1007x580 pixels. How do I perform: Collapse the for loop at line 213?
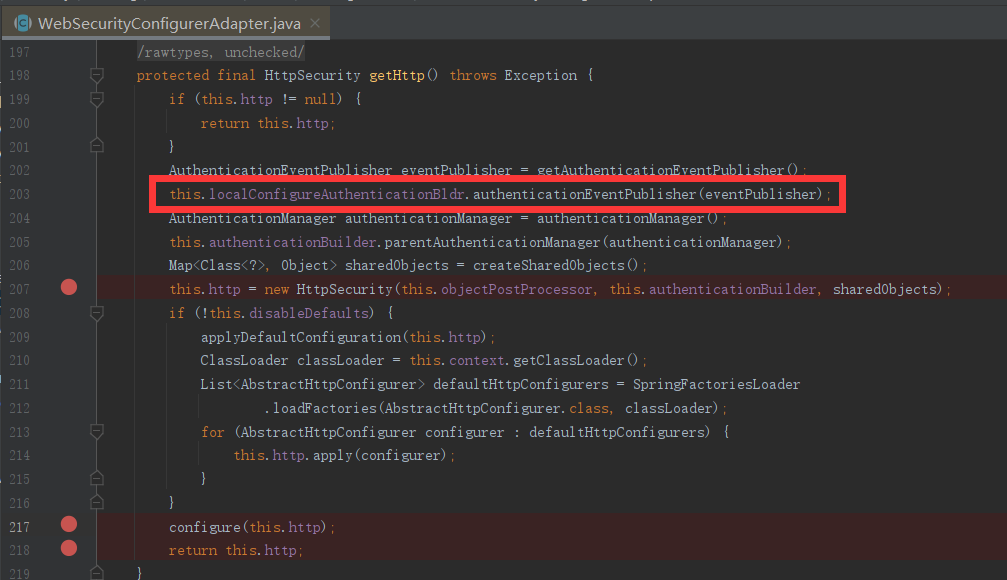96,431
